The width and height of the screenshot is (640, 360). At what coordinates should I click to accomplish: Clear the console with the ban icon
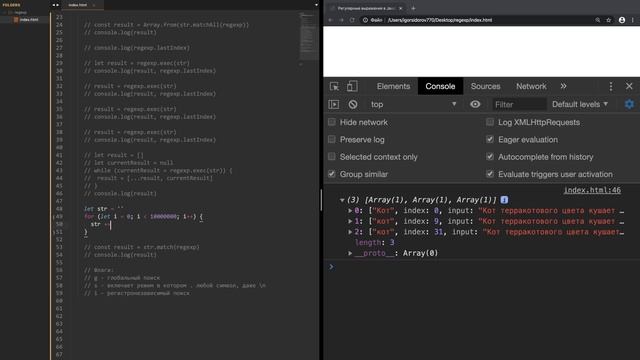click(353, 104)
